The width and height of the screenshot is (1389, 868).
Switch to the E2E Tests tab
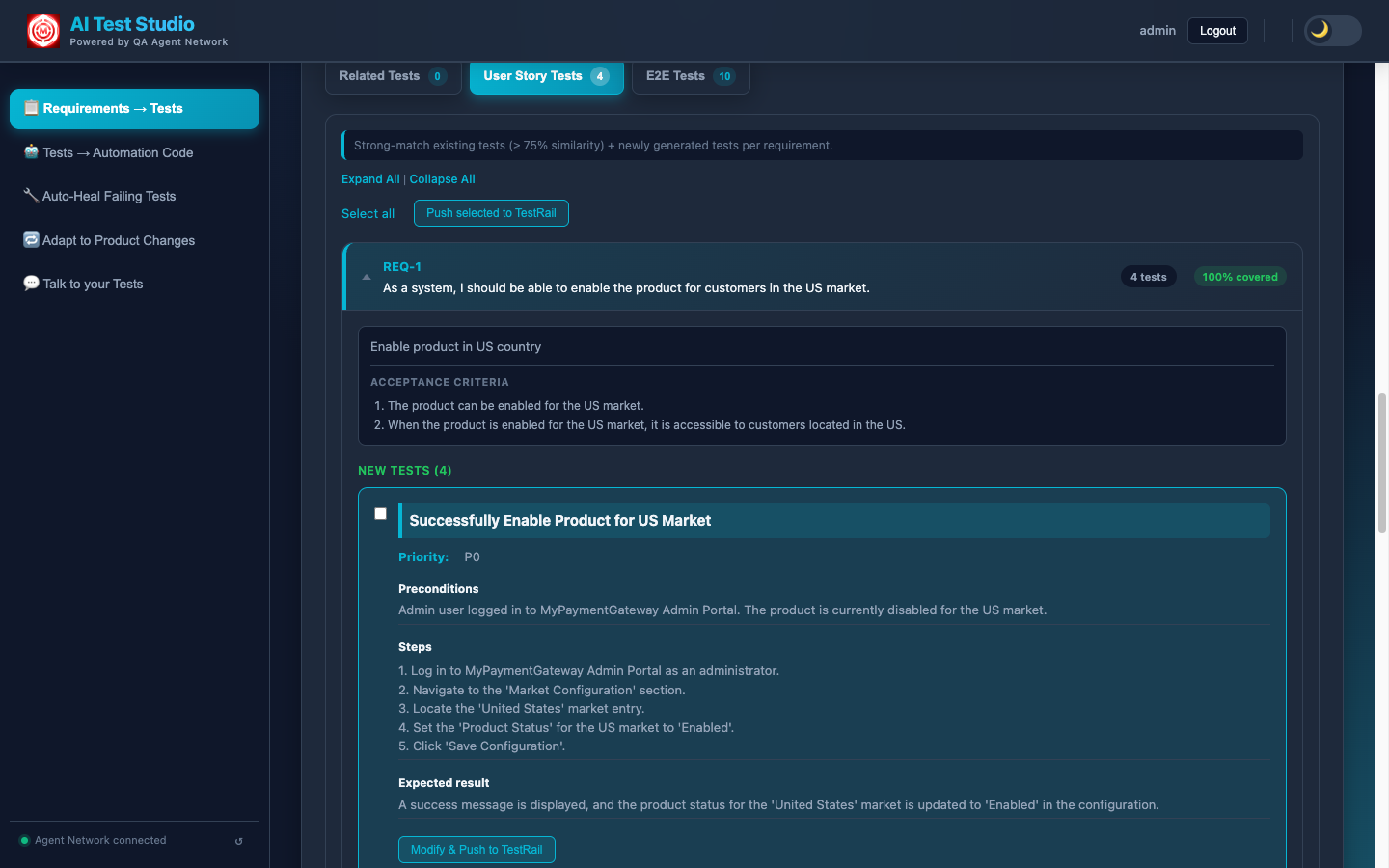(691, 76)
